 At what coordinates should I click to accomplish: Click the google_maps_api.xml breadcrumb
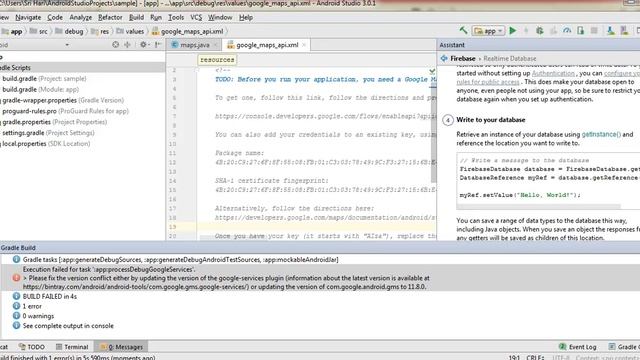[x=188, y=31]
